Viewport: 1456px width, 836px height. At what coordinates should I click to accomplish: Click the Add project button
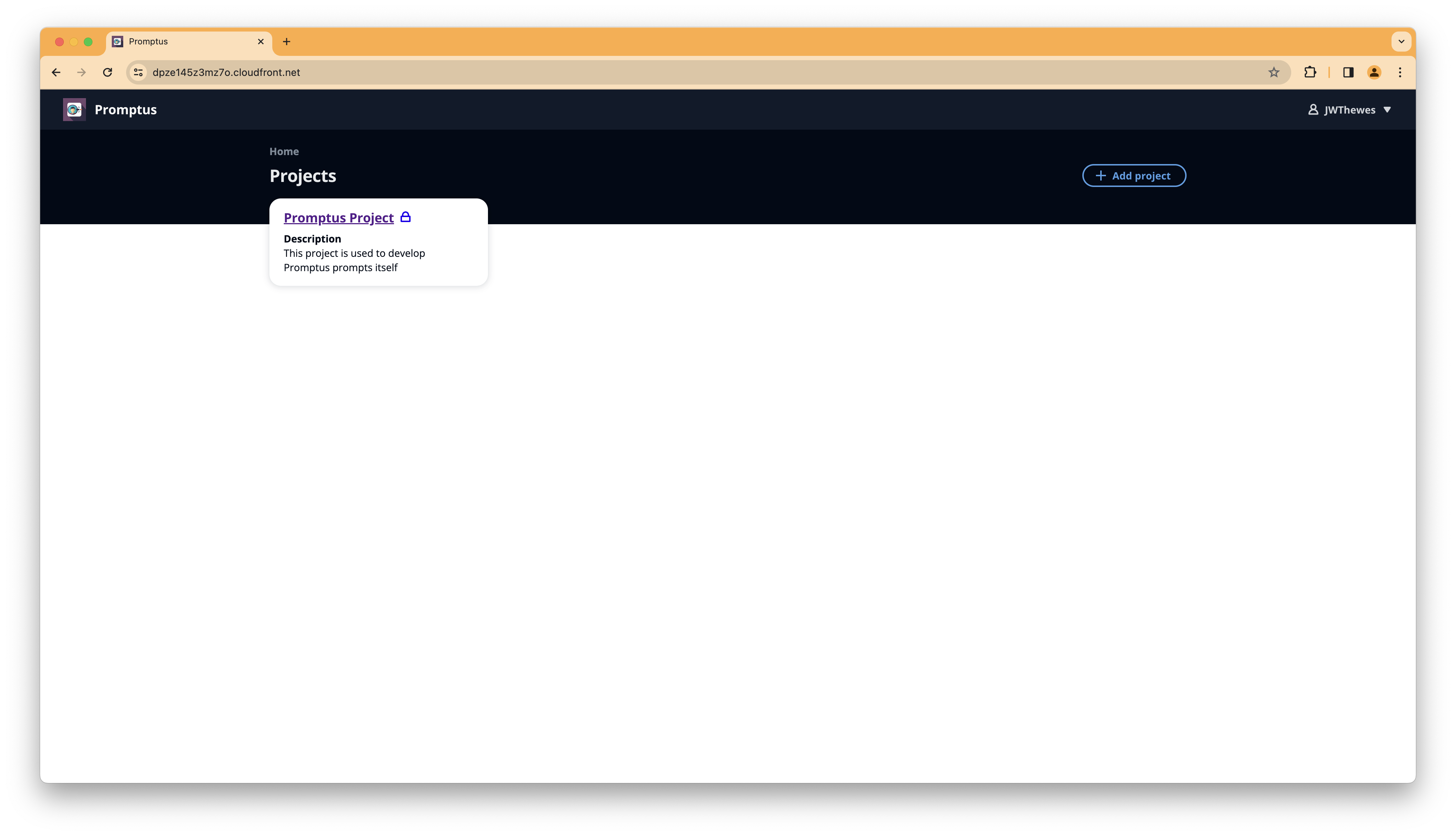point(1134,176)
